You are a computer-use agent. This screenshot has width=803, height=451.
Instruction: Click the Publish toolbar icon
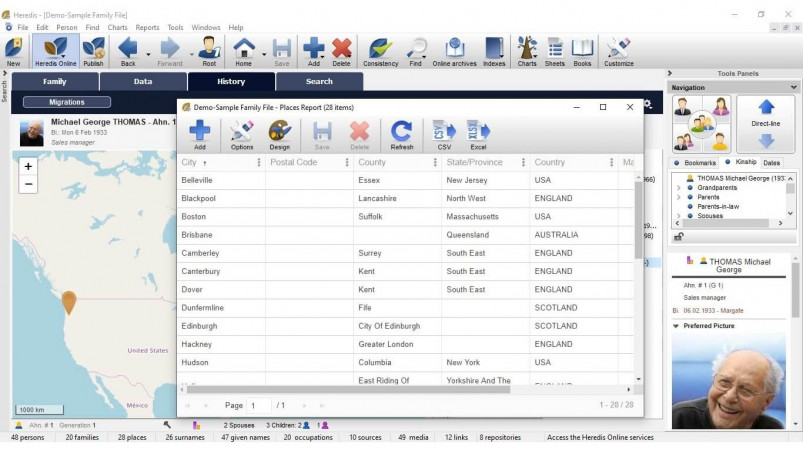pyautogui.click(x=93, y=52)
